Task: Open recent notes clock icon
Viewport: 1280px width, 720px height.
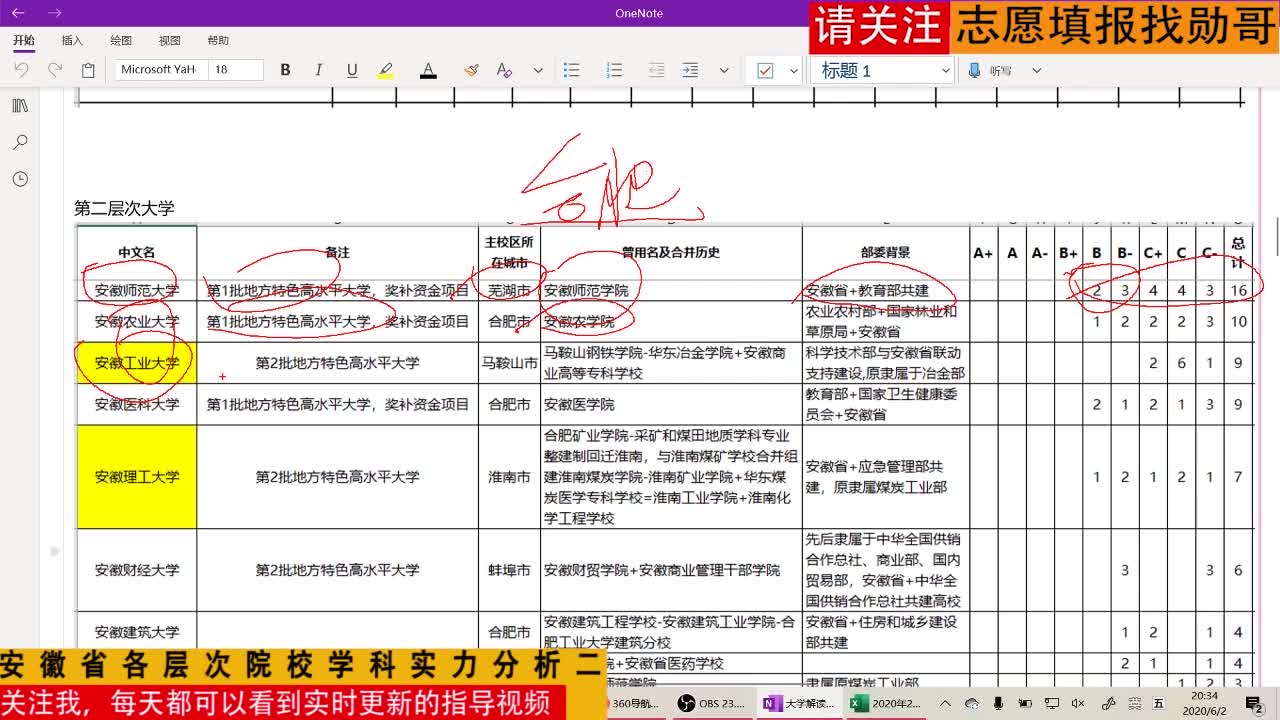Action: point(20,179)
